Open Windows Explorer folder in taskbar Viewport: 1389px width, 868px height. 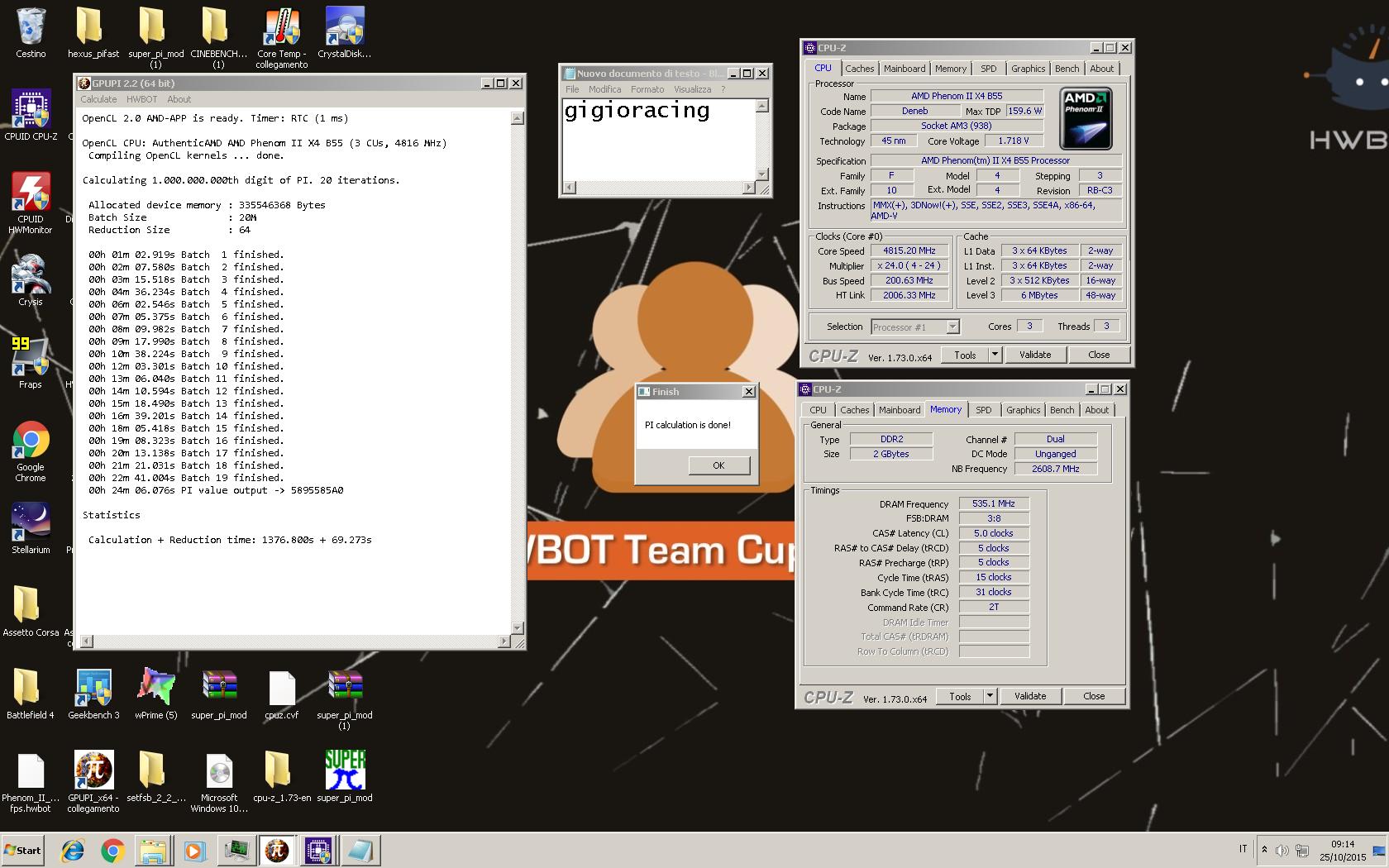(x=153, y=850)
